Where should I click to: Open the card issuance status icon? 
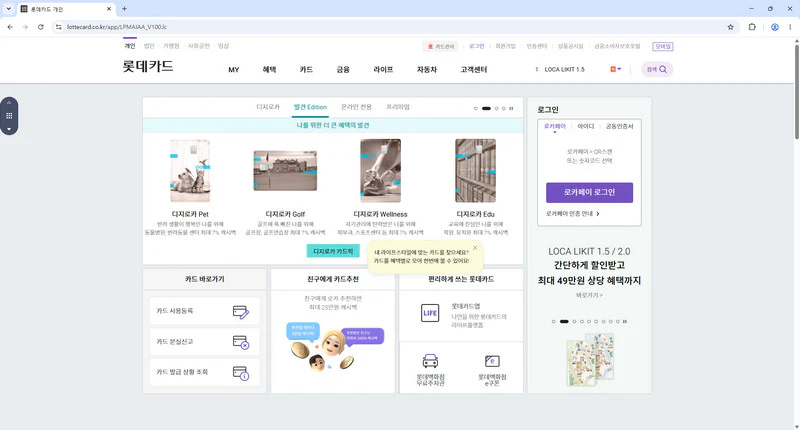click(240, 373)
